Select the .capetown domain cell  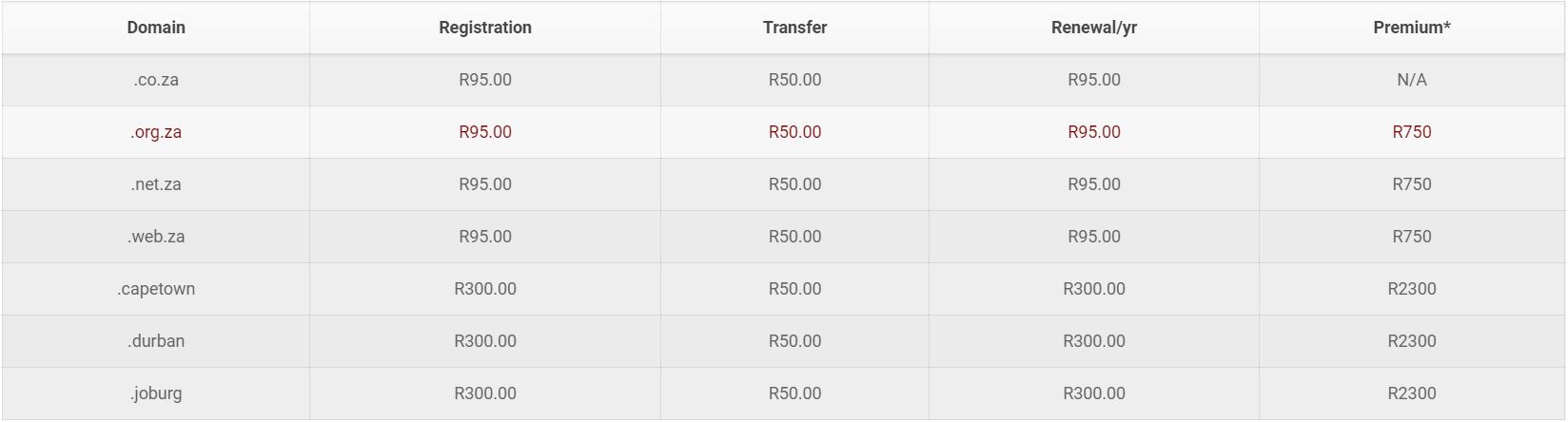tap(156, 289)
